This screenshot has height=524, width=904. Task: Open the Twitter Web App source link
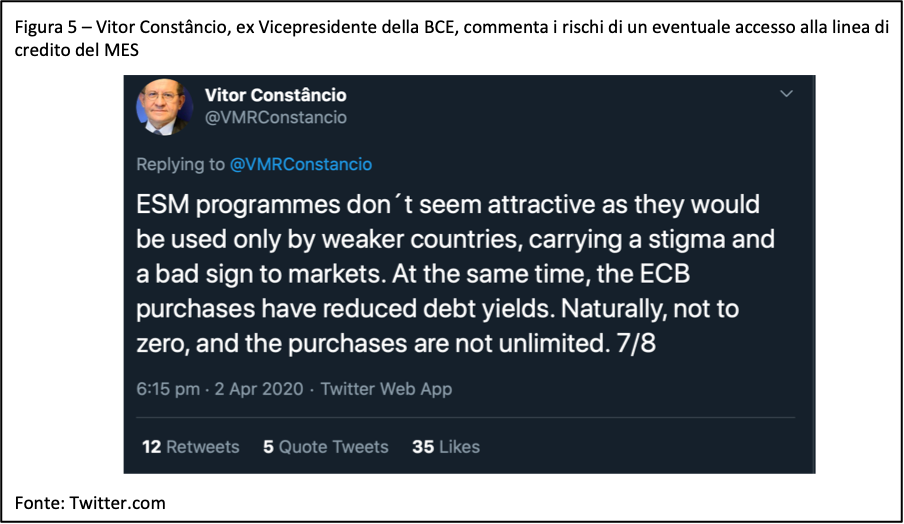click(x=386, y=389)
